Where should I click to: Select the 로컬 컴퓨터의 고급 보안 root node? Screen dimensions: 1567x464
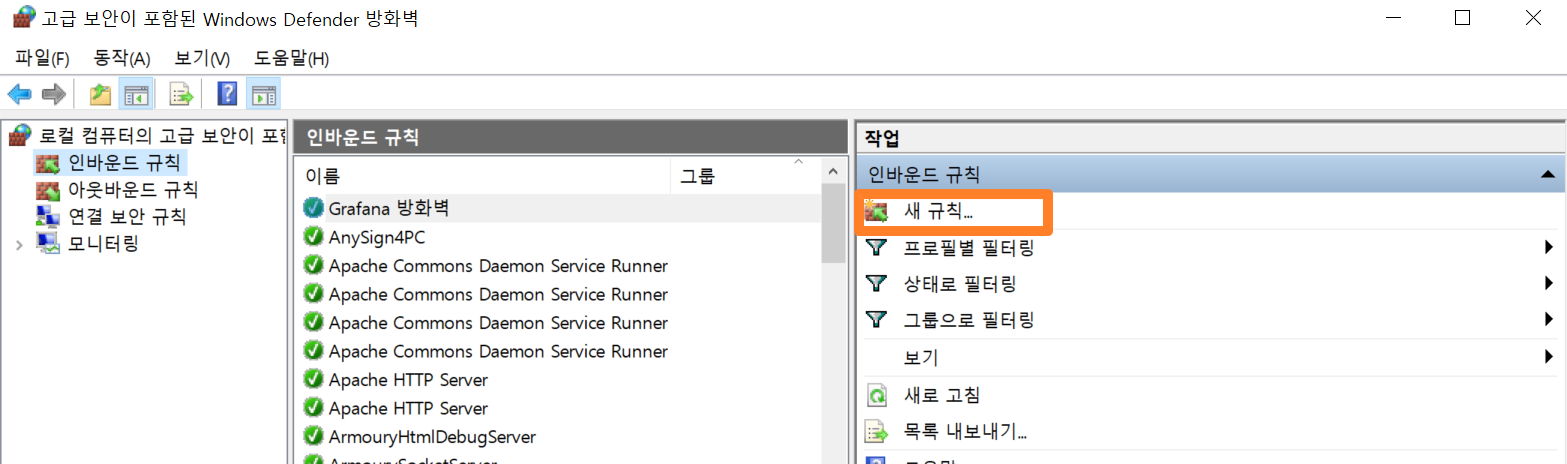pos(148,135)
